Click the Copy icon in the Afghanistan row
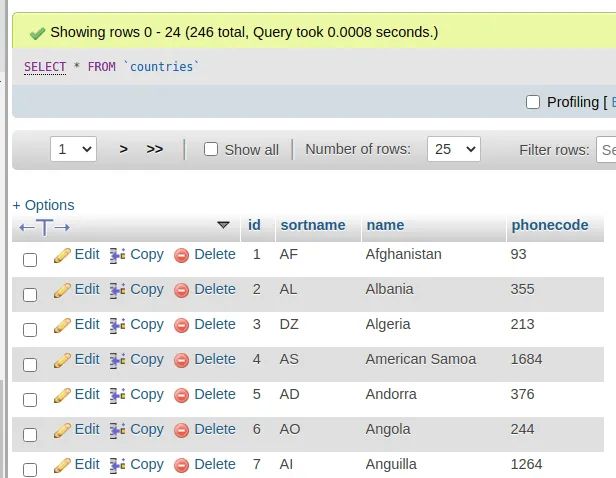Image resolution: width=616 pixels, height=478 pixels. click(x=117, y=255)
